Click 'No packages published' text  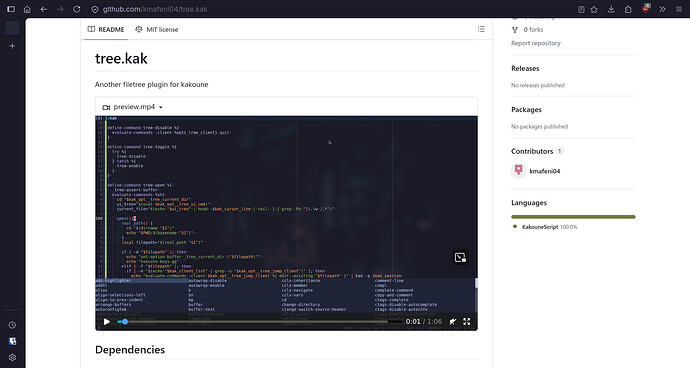[x=540, y=127]
